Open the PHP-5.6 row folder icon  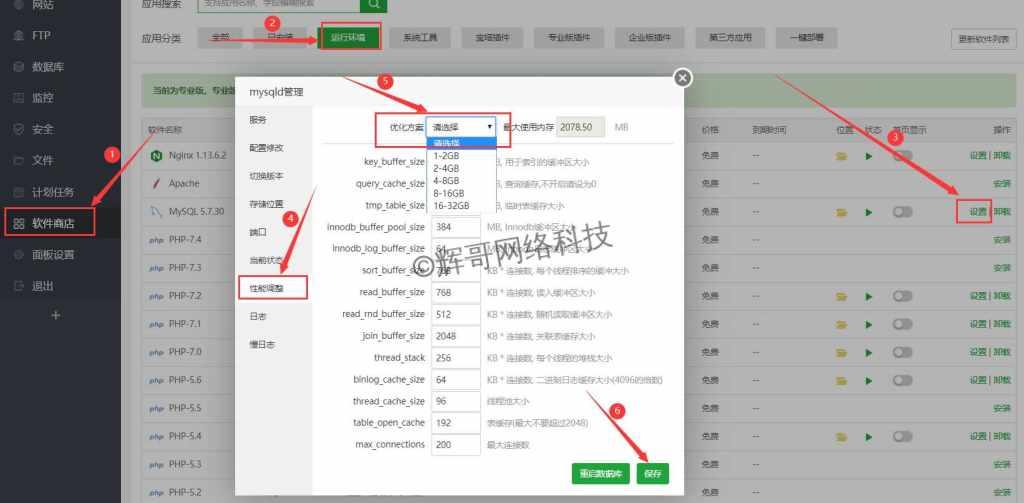[842, 380]
